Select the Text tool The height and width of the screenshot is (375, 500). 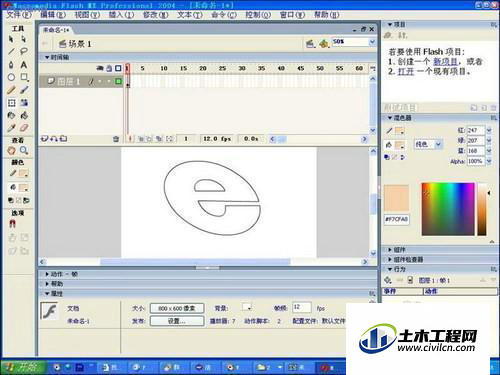pos(23,64)
